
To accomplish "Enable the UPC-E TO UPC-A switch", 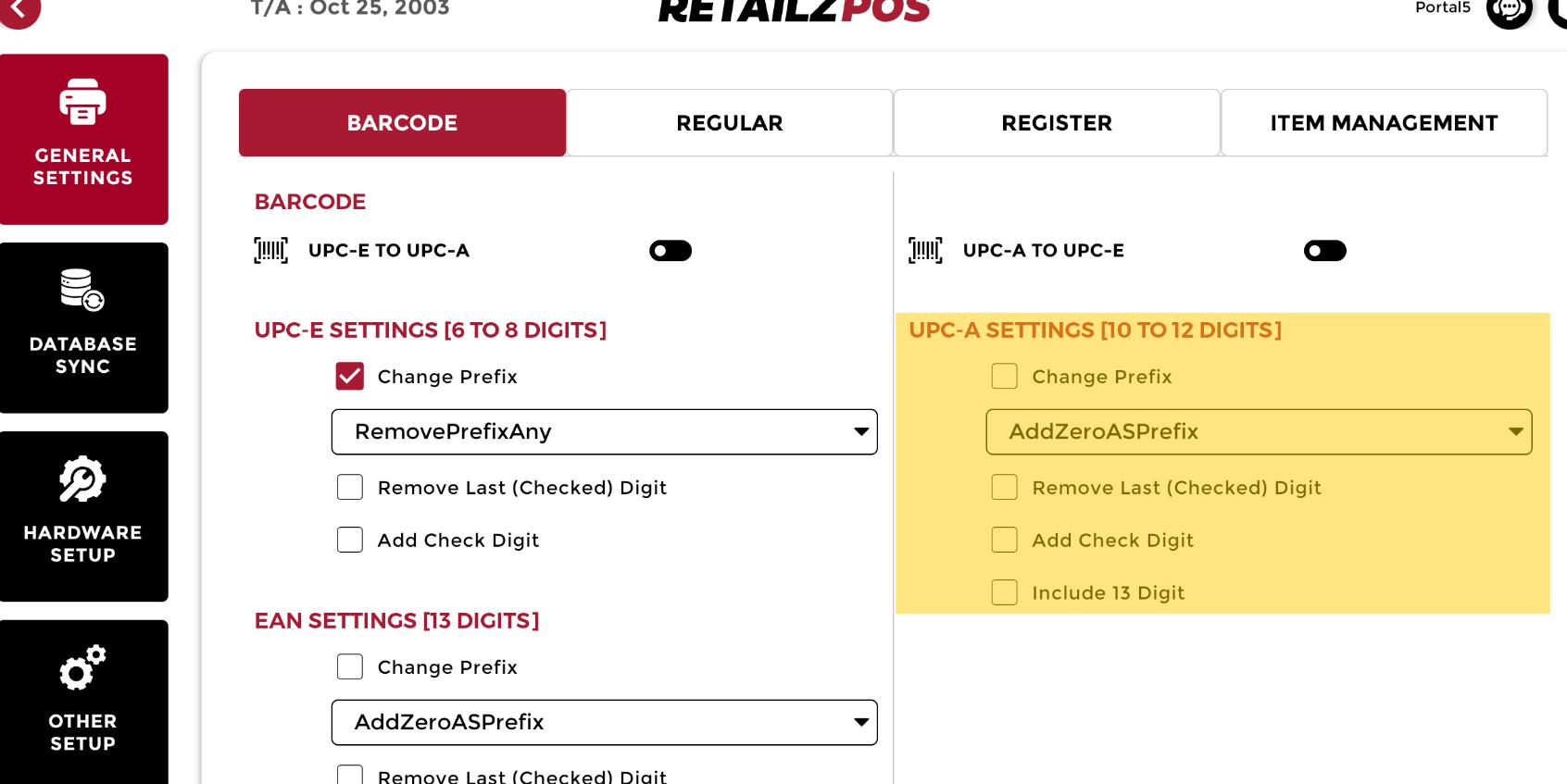I will 671,251.
